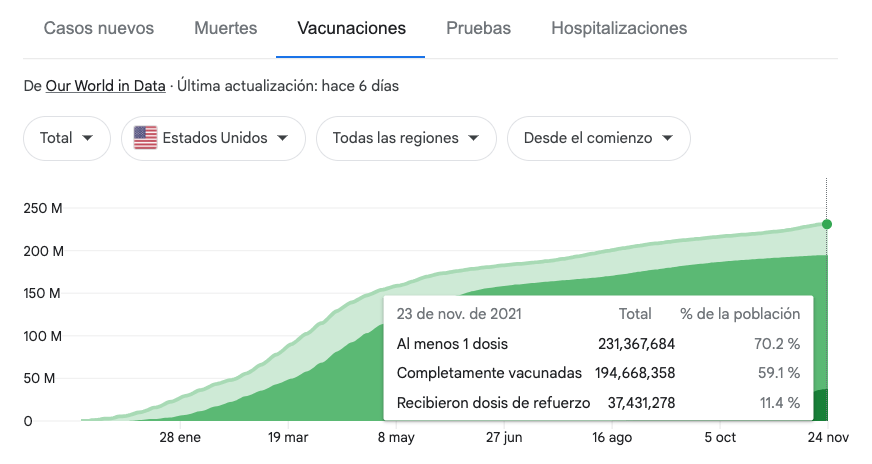The width and height of the screenshot is (872, 464).
Task: Open the Desde el comienzo time range dropdown
Action: point(598,138)
